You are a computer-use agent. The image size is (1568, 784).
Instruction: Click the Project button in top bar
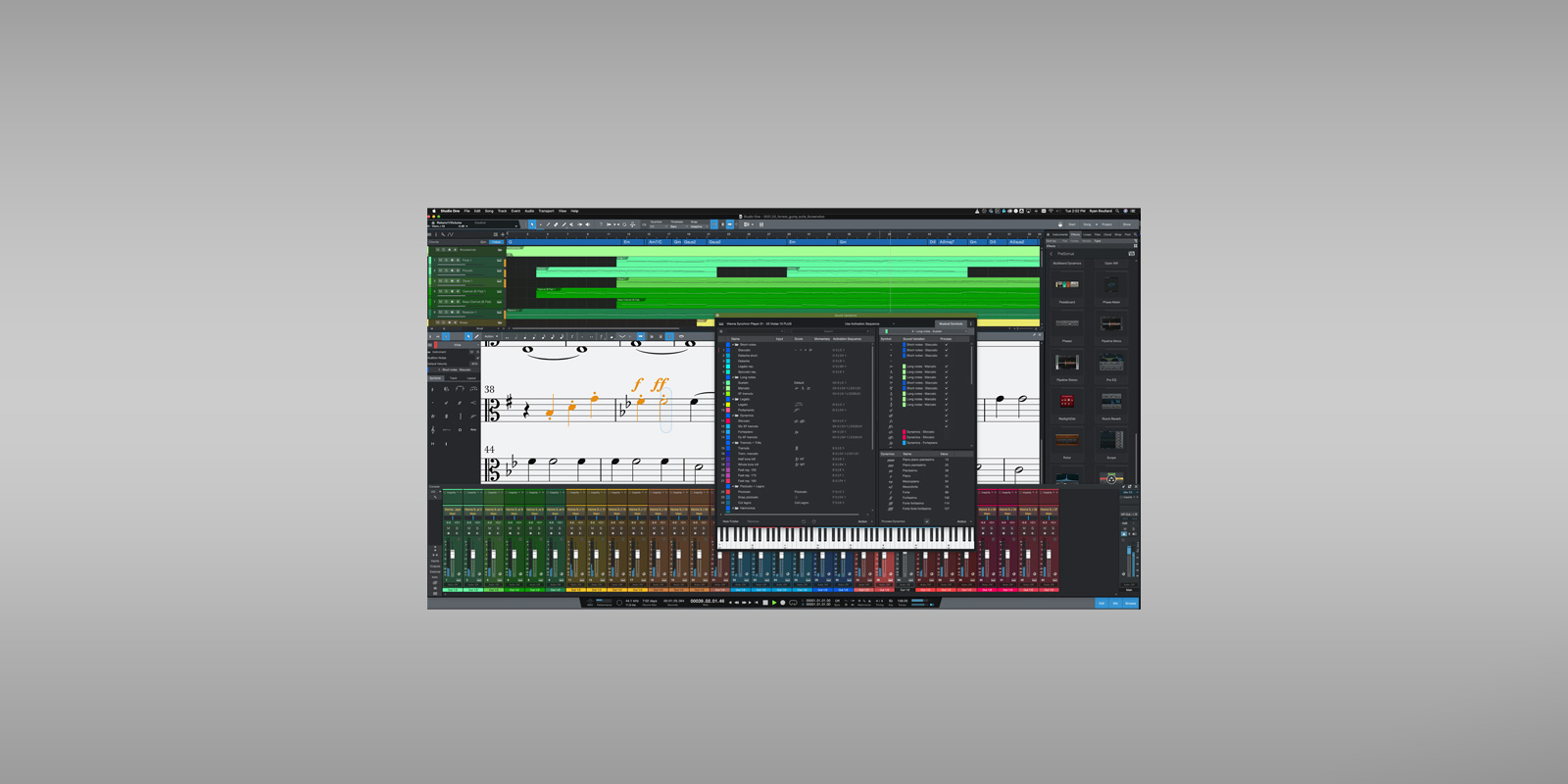(x=1106, y=224)
